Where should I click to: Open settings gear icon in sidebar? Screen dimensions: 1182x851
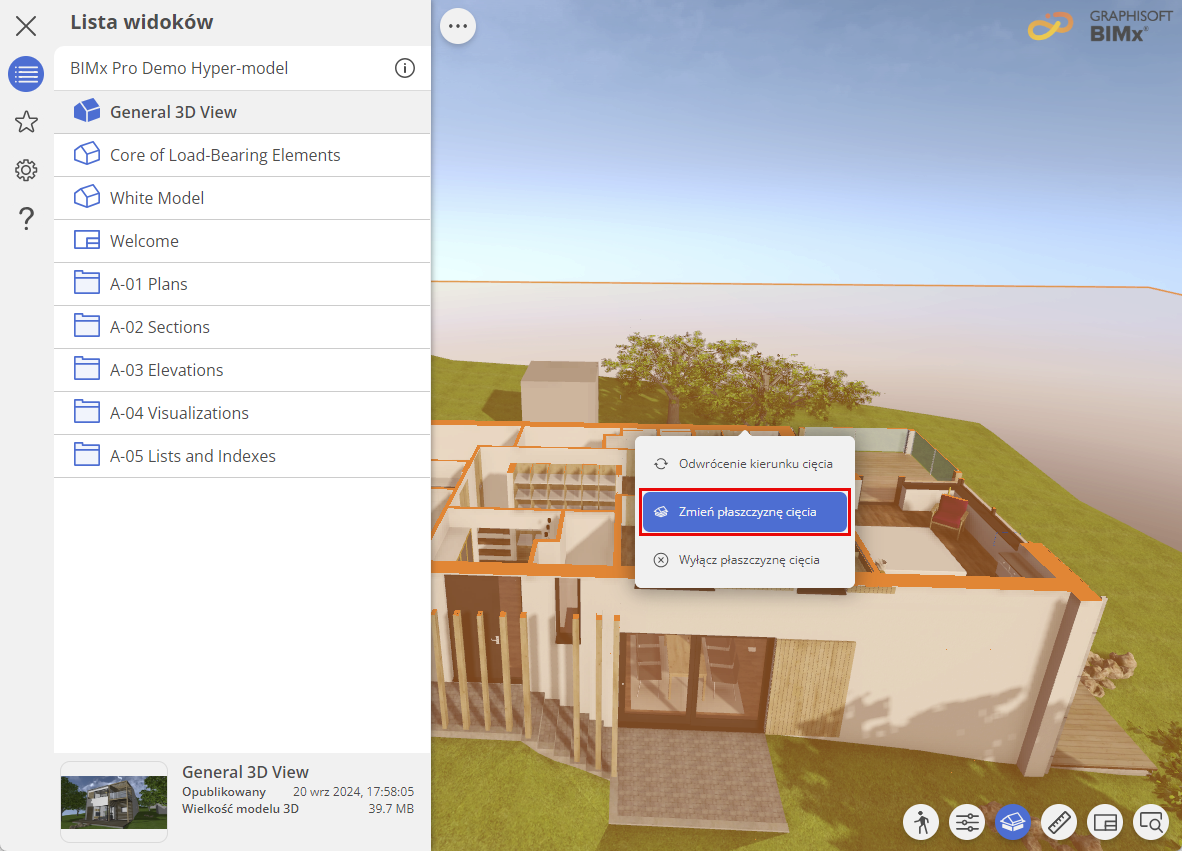pos(26,170)
